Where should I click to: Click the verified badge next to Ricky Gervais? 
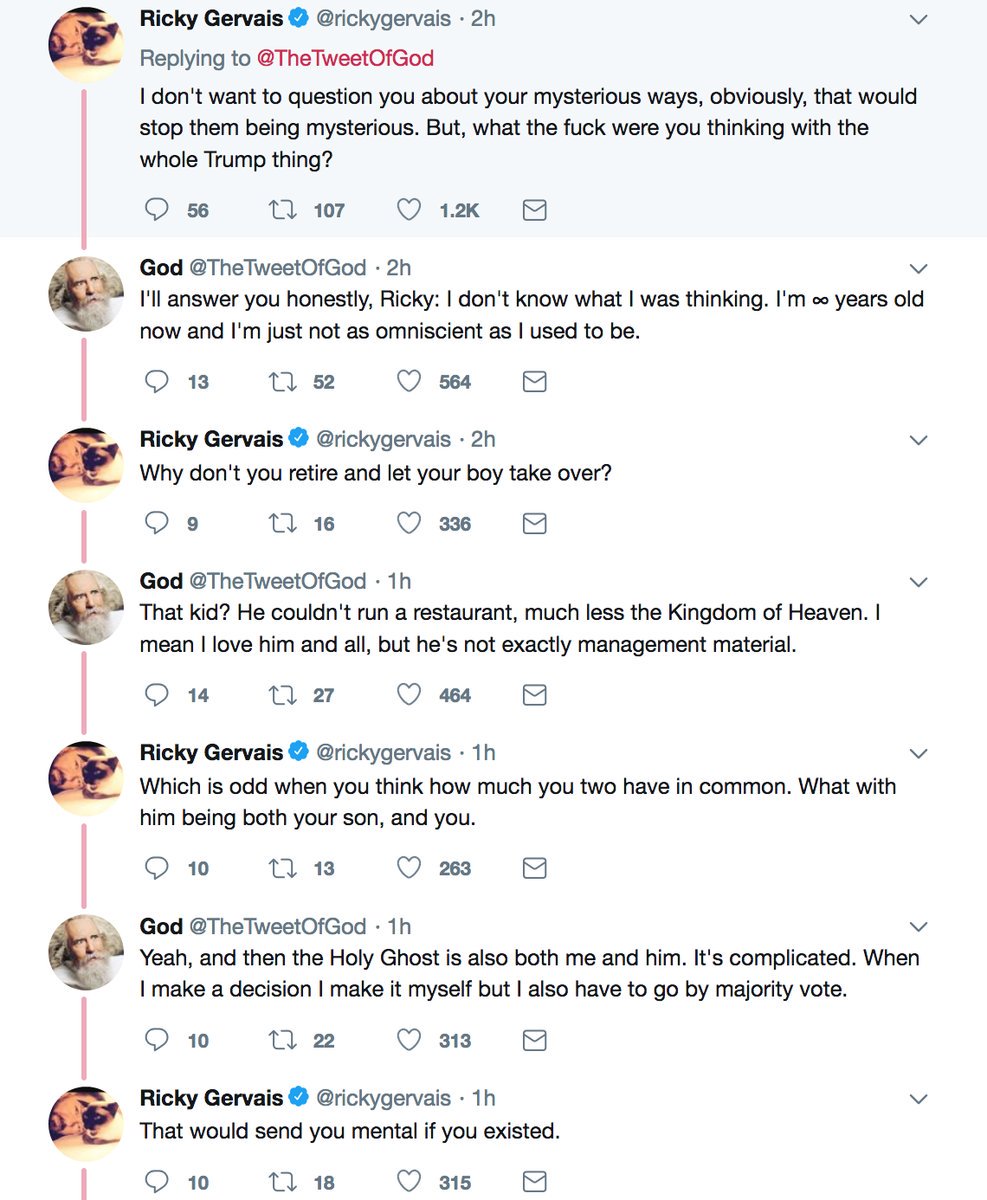pos(297,18)
